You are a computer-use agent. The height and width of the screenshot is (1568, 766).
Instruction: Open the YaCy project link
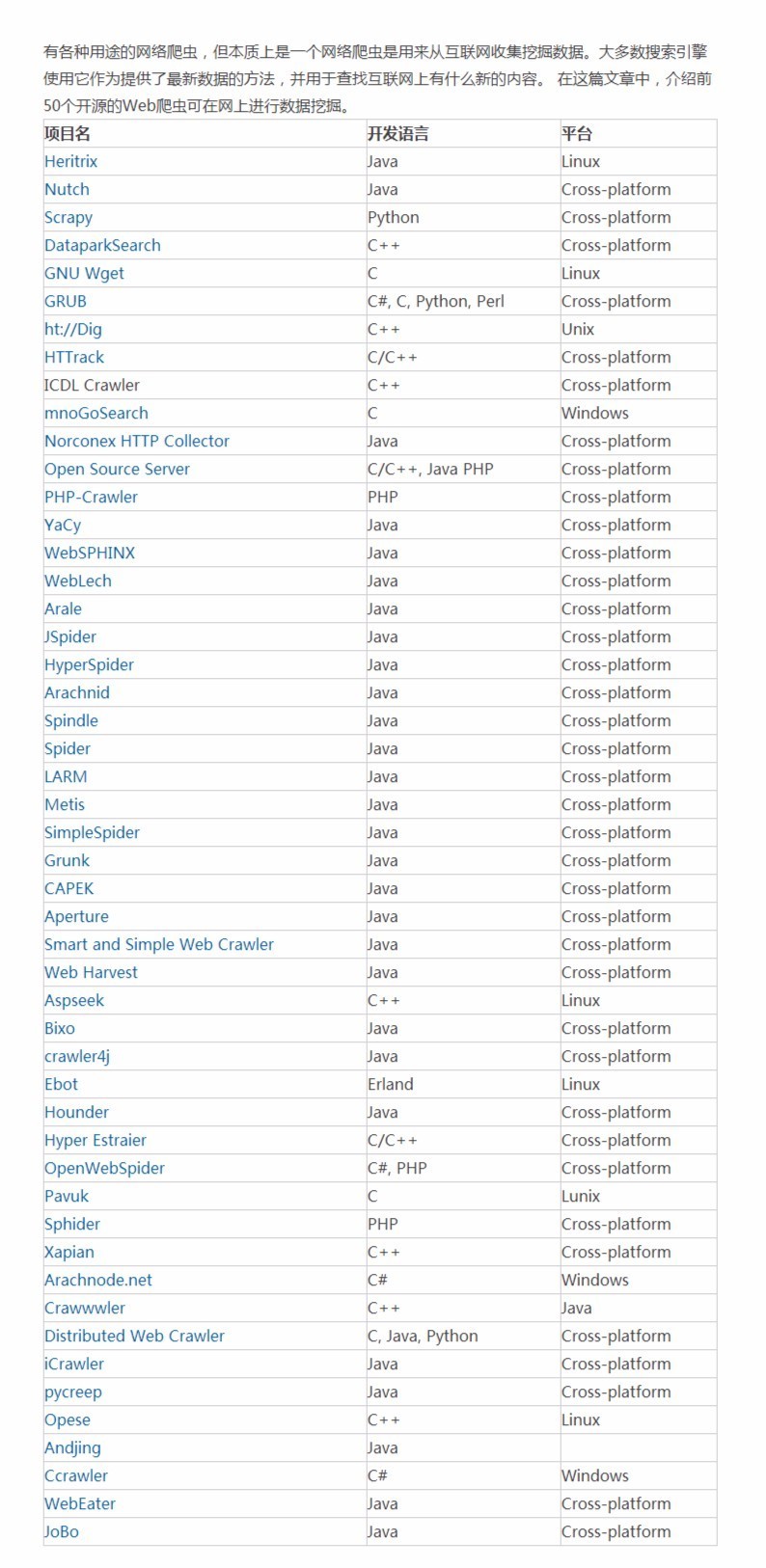pyautogui.click(x=63, y=525)
